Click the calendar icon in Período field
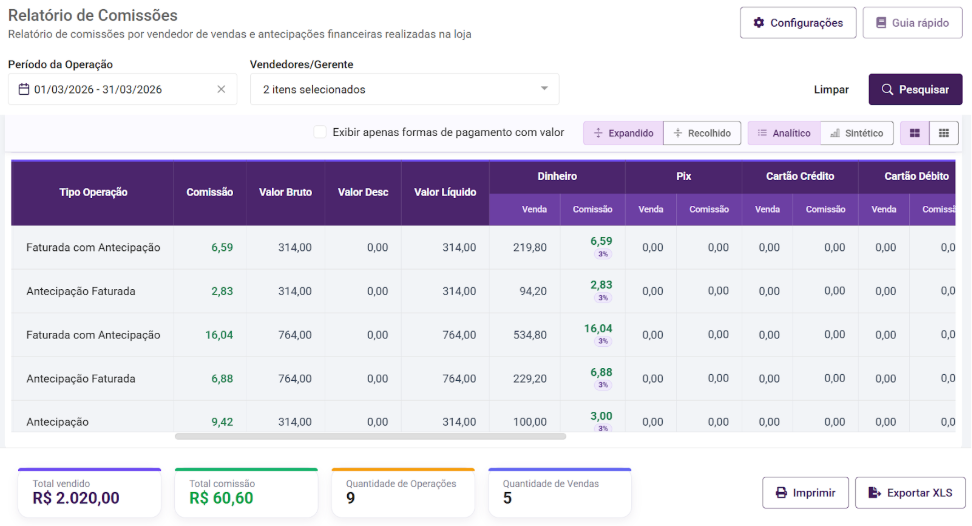This screenshot has width=972, height=526. (24, 89)
